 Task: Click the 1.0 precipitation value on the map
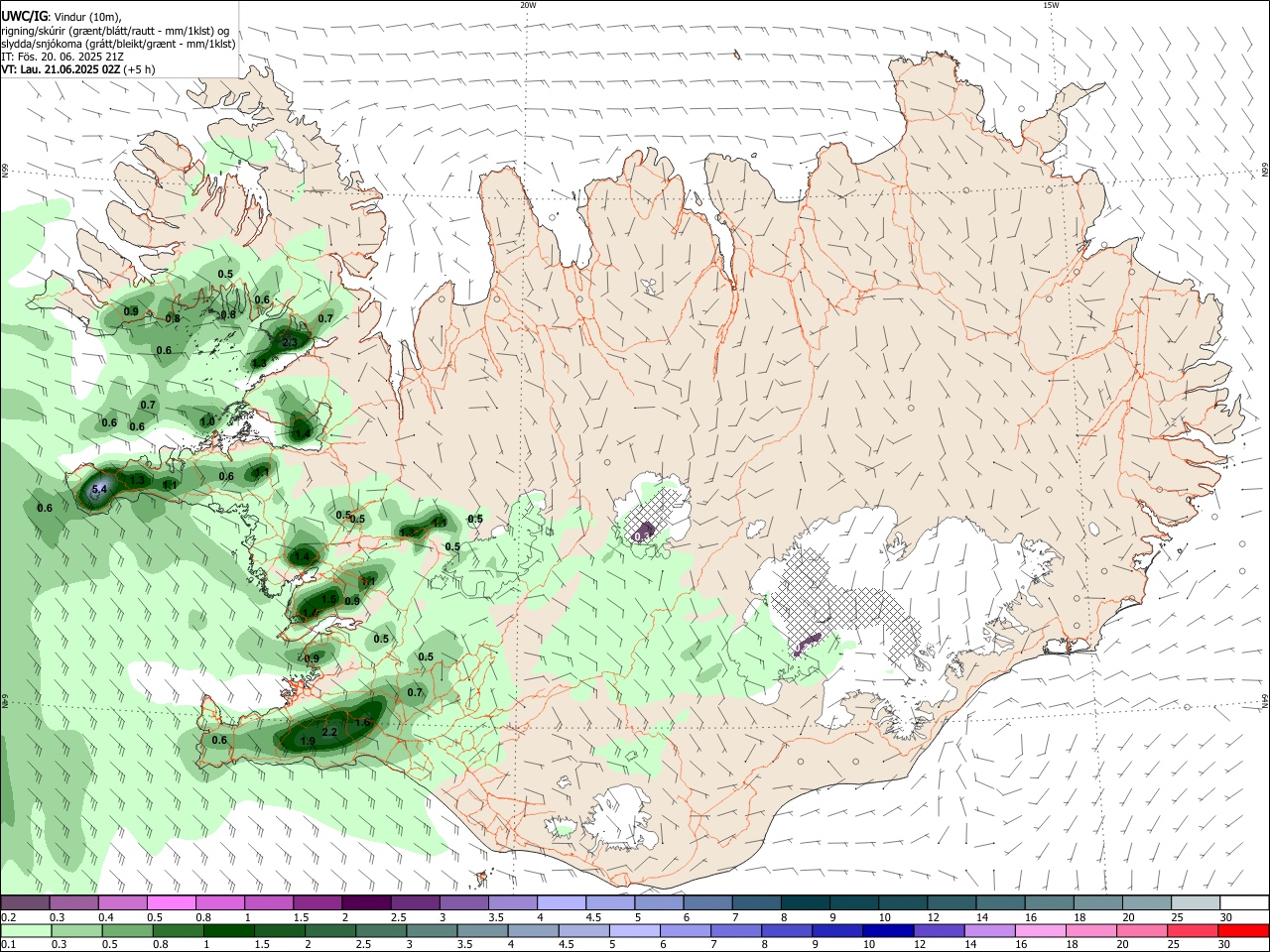click(x=207, y=421)
